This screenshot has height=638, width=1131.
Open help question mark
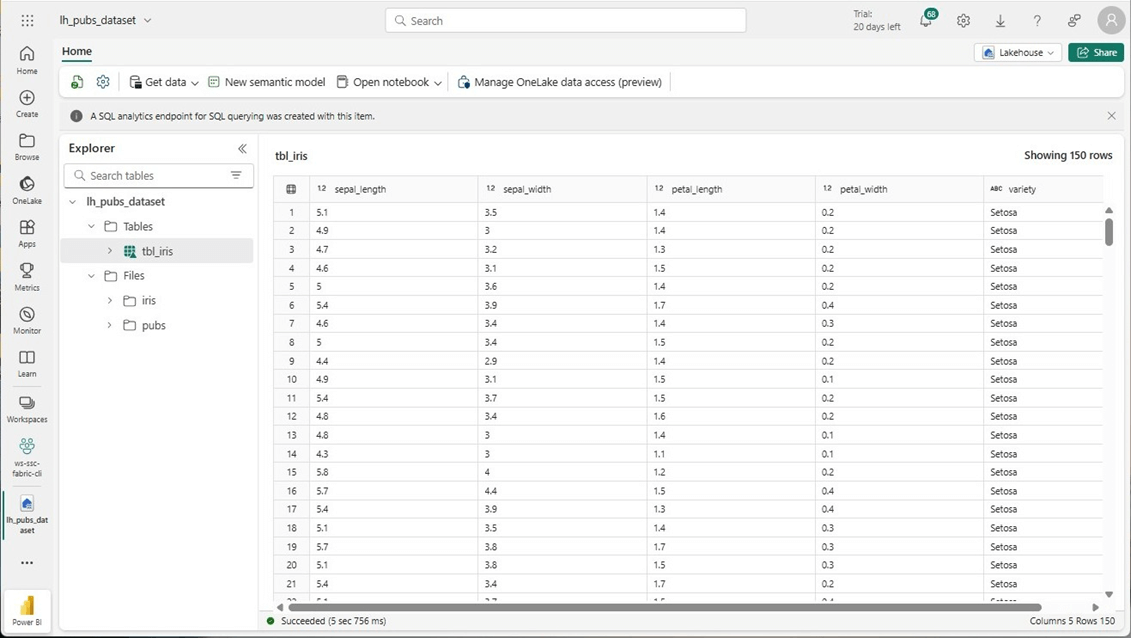pyautogui.click(x=1037, y=21)
